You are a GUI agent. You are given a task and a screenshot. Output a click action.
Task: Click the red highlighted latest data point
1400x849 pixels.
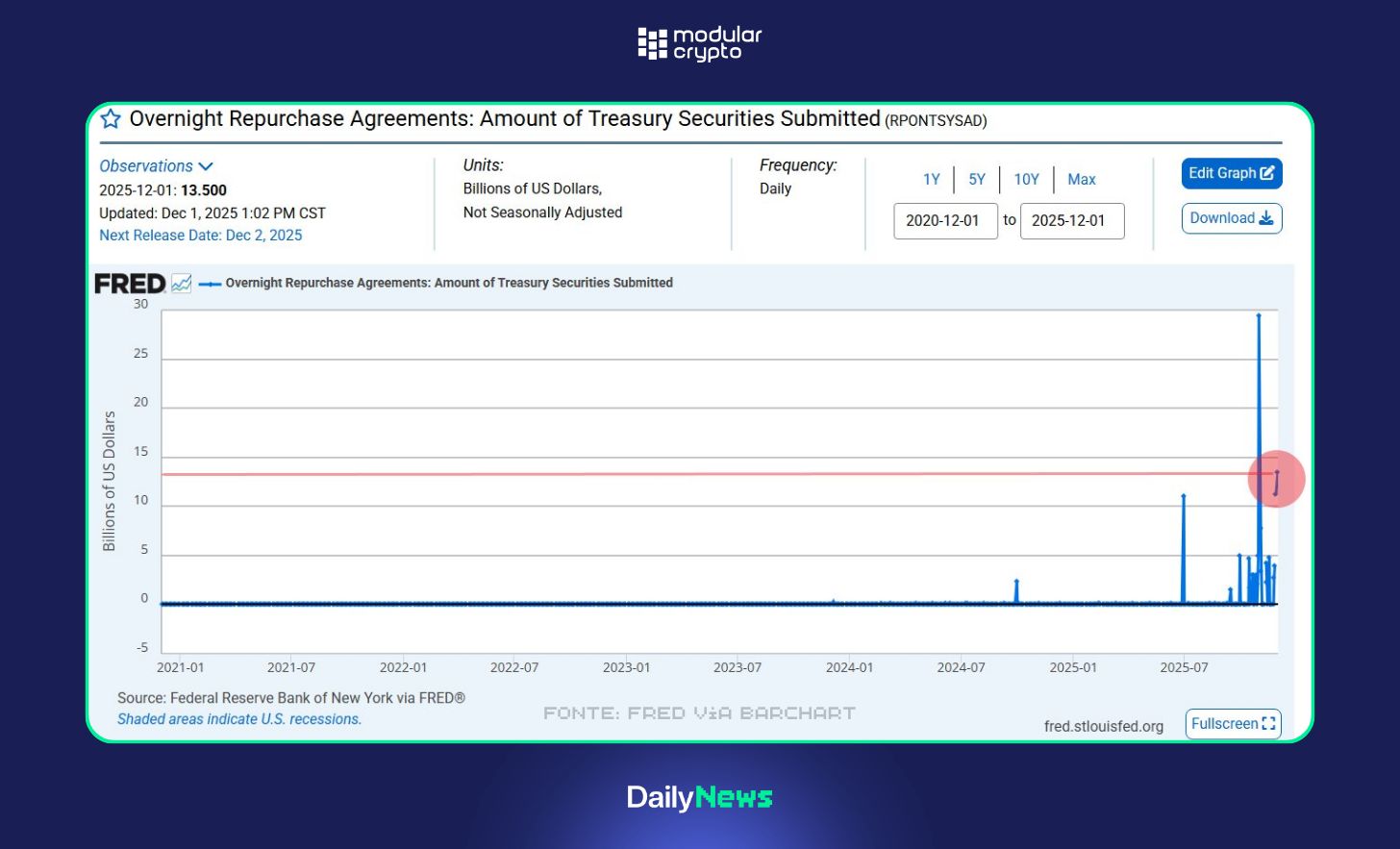coord(1277,478)
